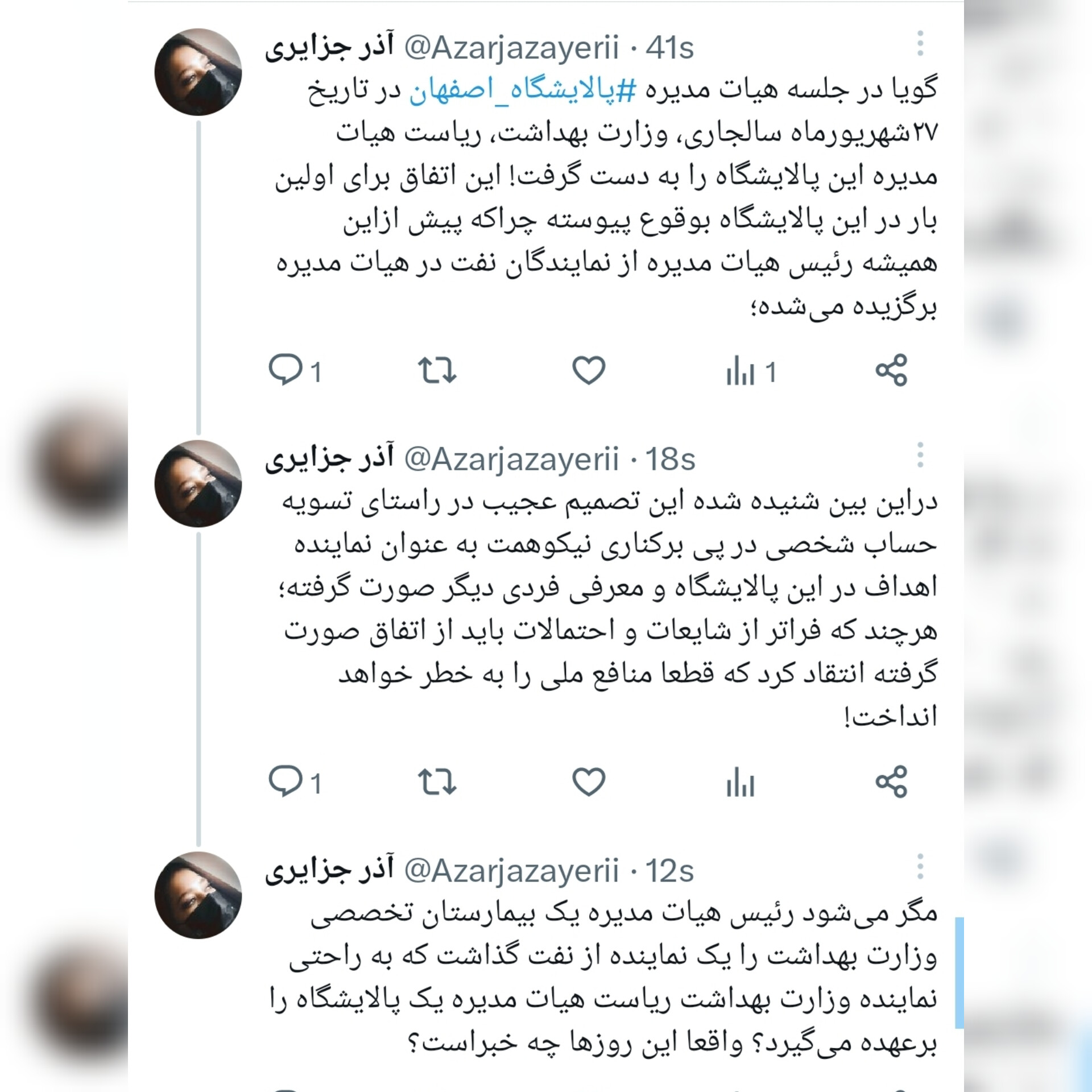The height and width of the screenshot is (1092, 1092).
Task: Open the more options menu on the 41s tweet
Action: [x=920, y=44]
